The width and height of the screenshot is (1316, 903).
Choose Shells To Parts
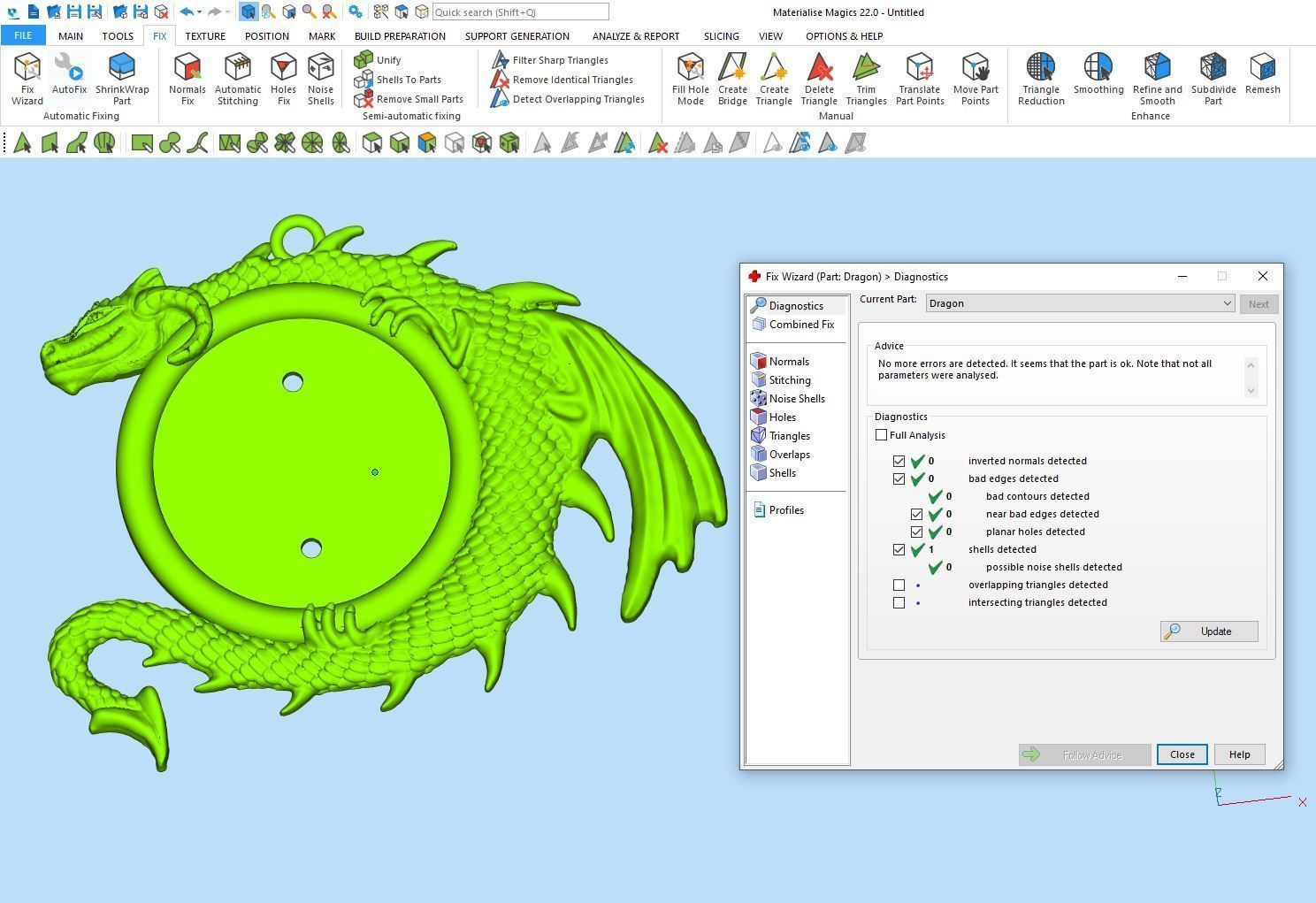(x=397, y=80)
